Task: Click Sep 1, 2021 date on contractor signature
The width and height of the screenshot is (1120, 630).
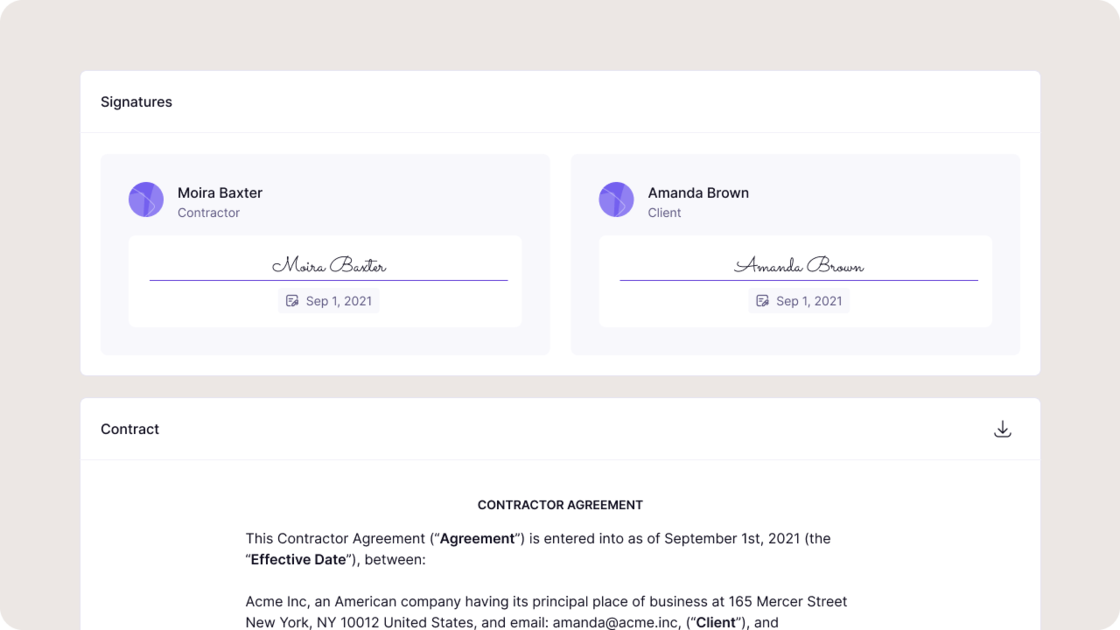Action: 339,301
